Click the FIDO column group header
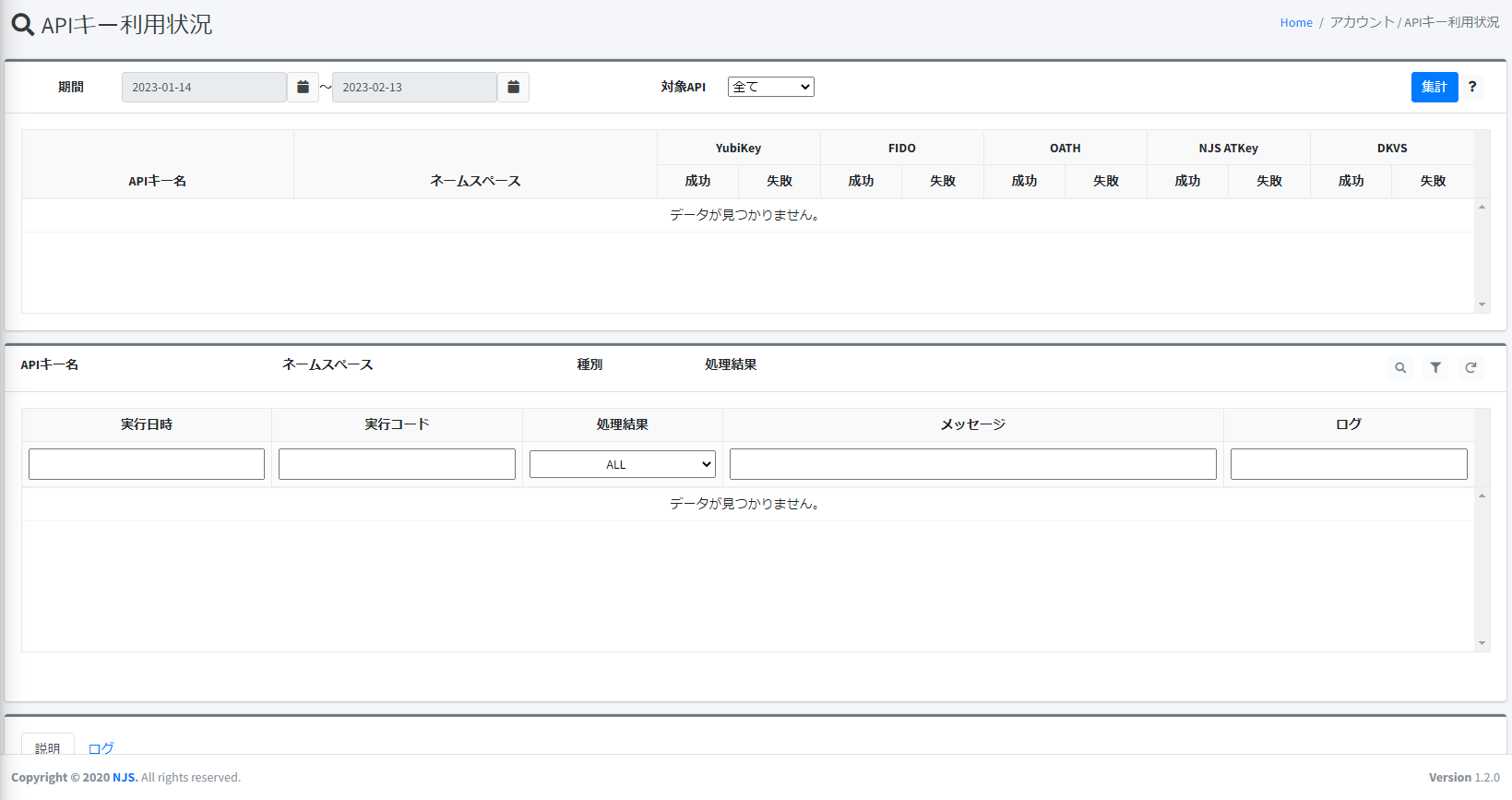 pyautogui.click(x=902, y=148)
